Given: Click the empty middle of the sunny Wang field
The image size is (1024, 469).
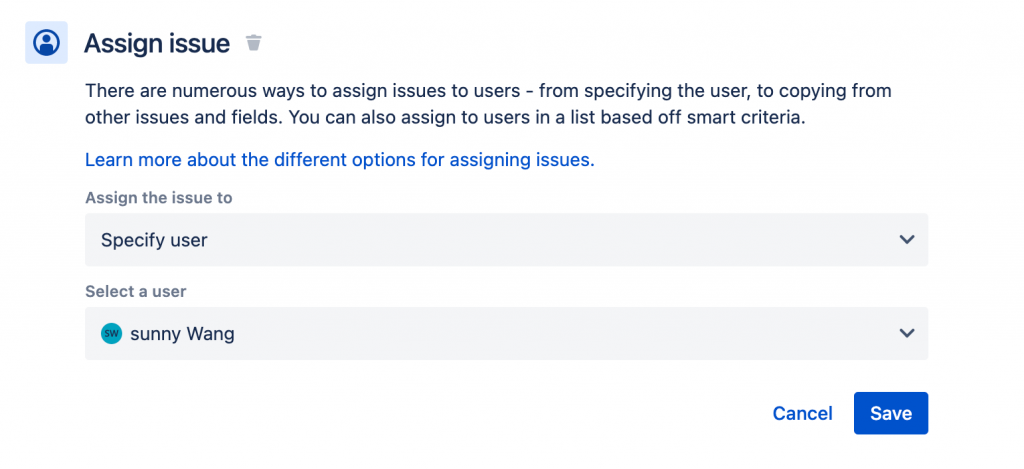Looking at the screenshot, I should pyautogui.click(x=560, y=334).
